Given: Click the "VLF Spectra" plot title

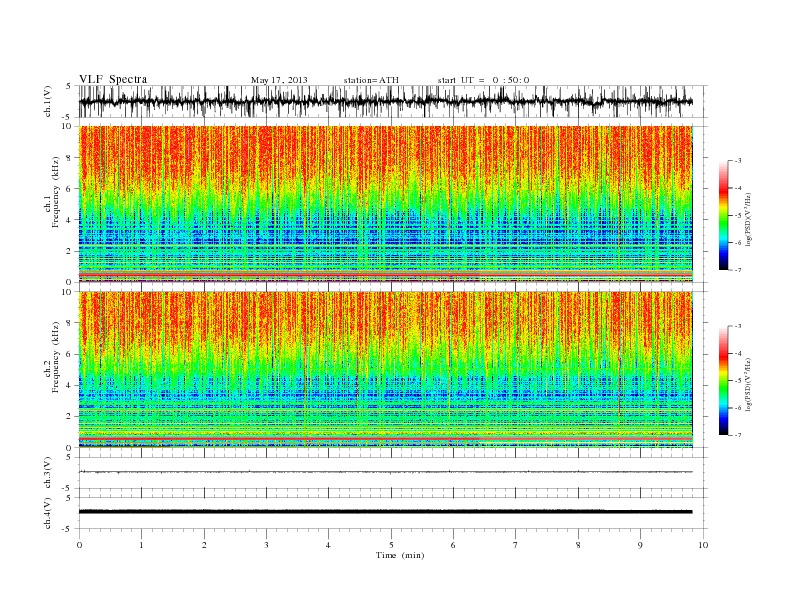Looking at the screenshot, I should point(113,79).
